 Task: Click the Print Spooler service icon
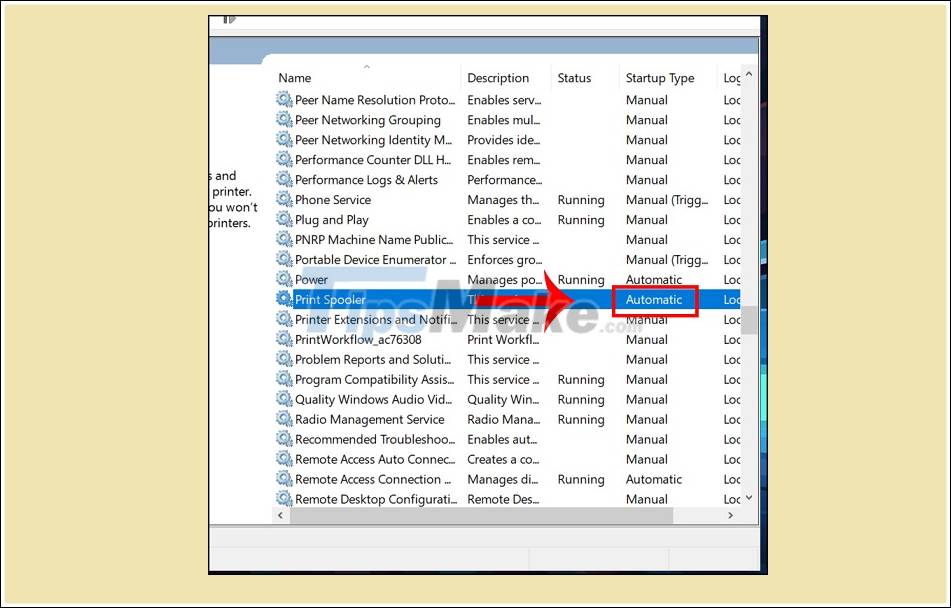point(283,299)
